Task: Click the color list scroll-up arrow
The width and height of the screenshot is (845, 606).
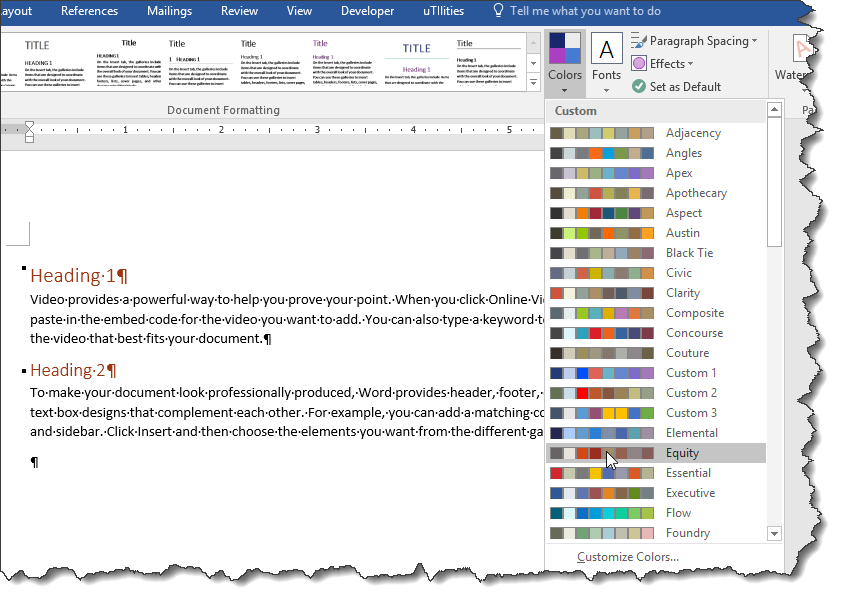Action: pos(774,110)
